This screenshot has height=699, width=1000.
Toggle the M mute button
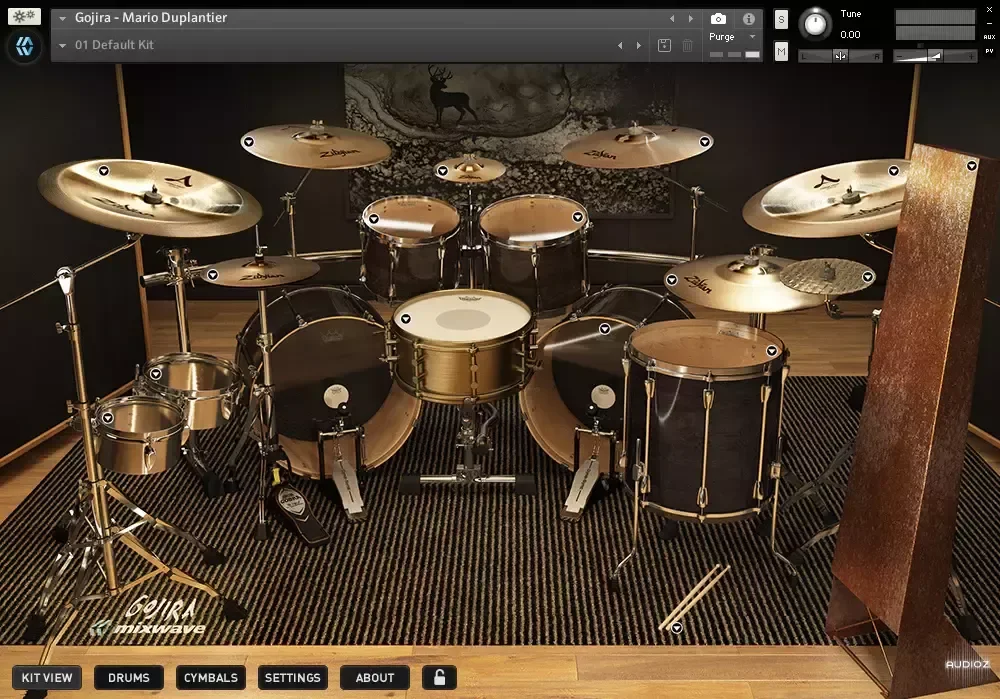781,51
